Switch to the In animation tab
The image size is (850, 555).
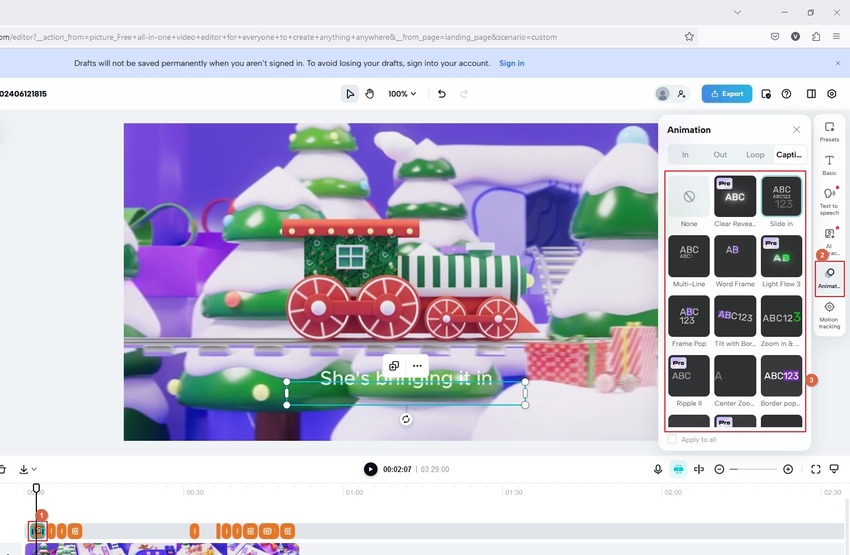click(x=685, y=154)
